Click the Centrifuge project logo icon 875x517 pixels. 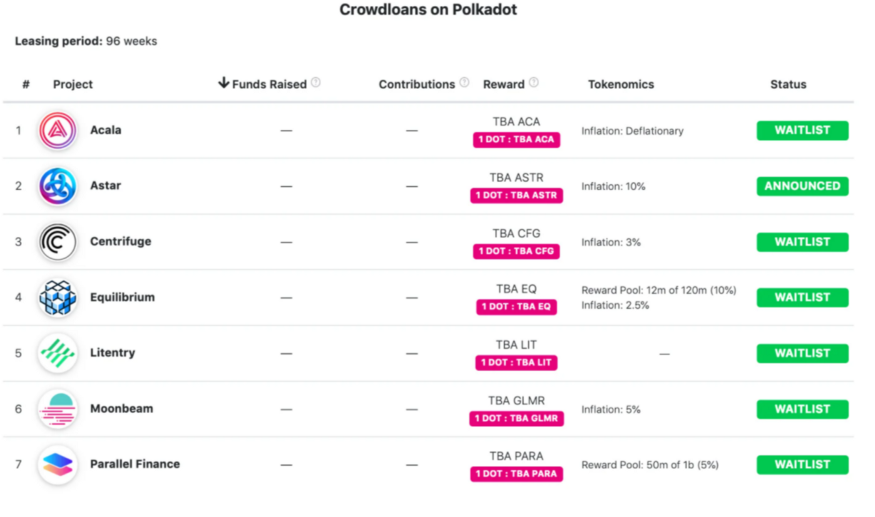(x=57, y=242)
